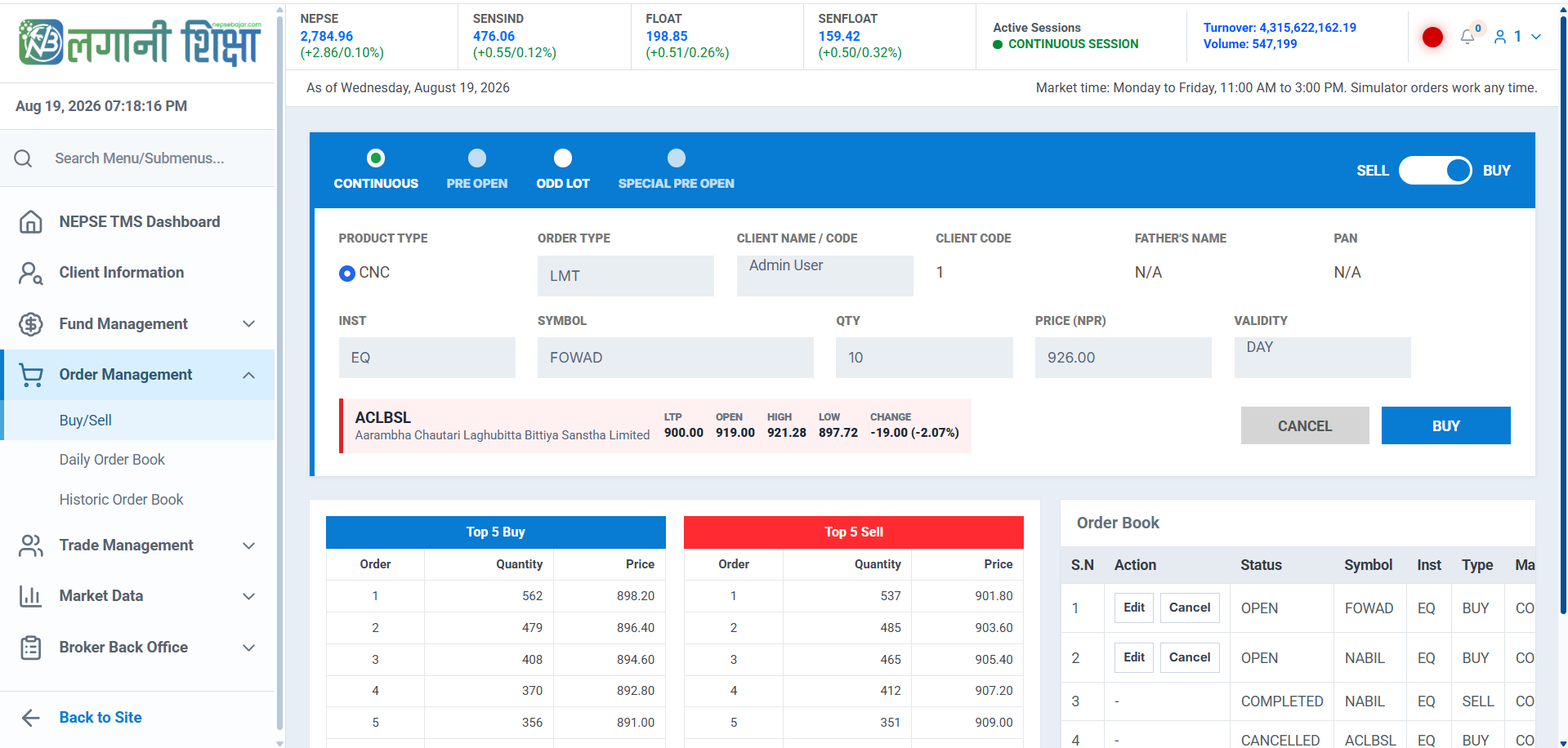Viewport: 1568px width, 748px height.
Task: Open Daily Order Book
Action: (112, 460)
